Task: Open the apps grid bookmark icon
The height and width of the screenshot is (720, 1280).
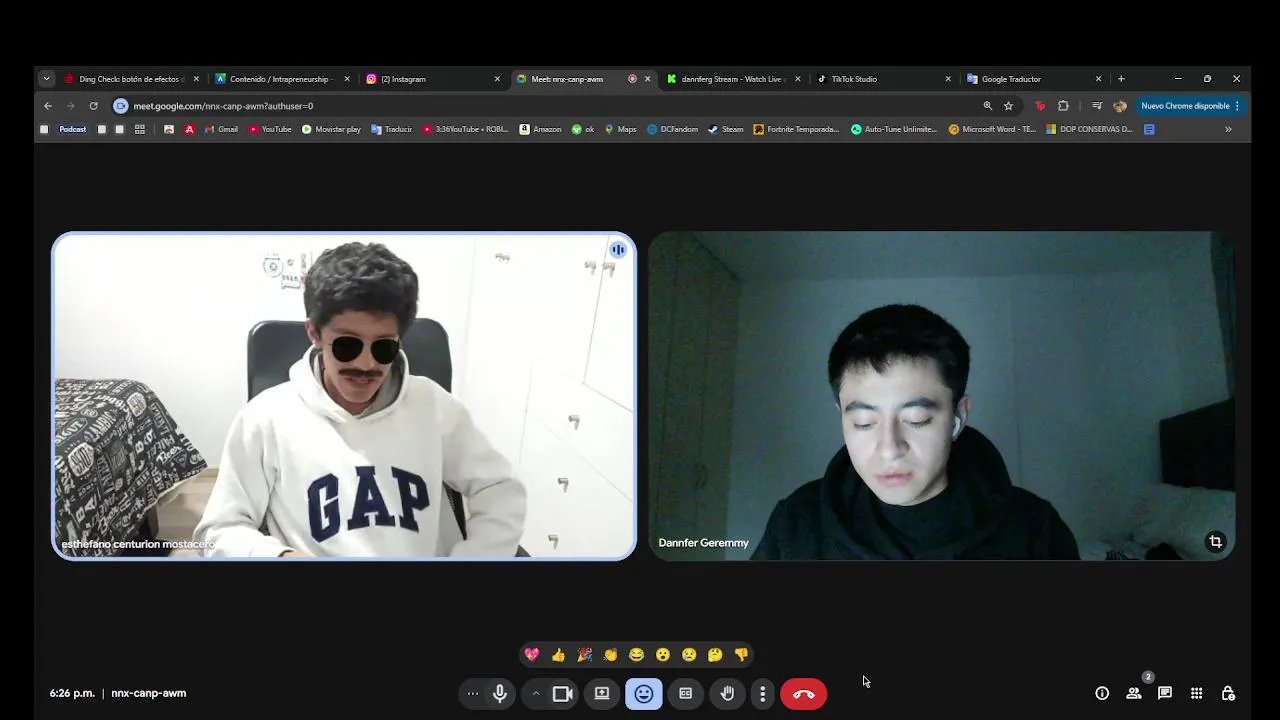Action: pyautogui.click(x=140, y=129)
